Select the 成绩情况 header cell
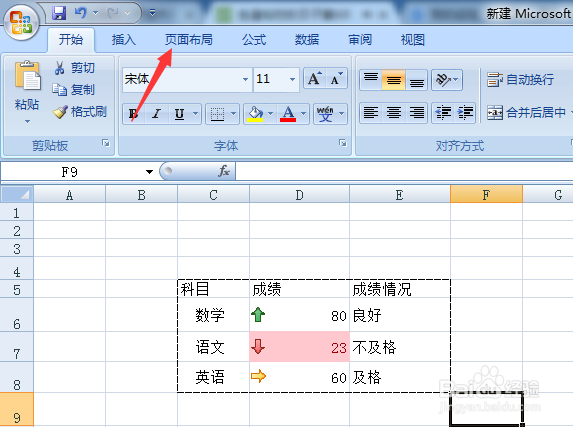This screenshot has width=573, height=427. 400,289
